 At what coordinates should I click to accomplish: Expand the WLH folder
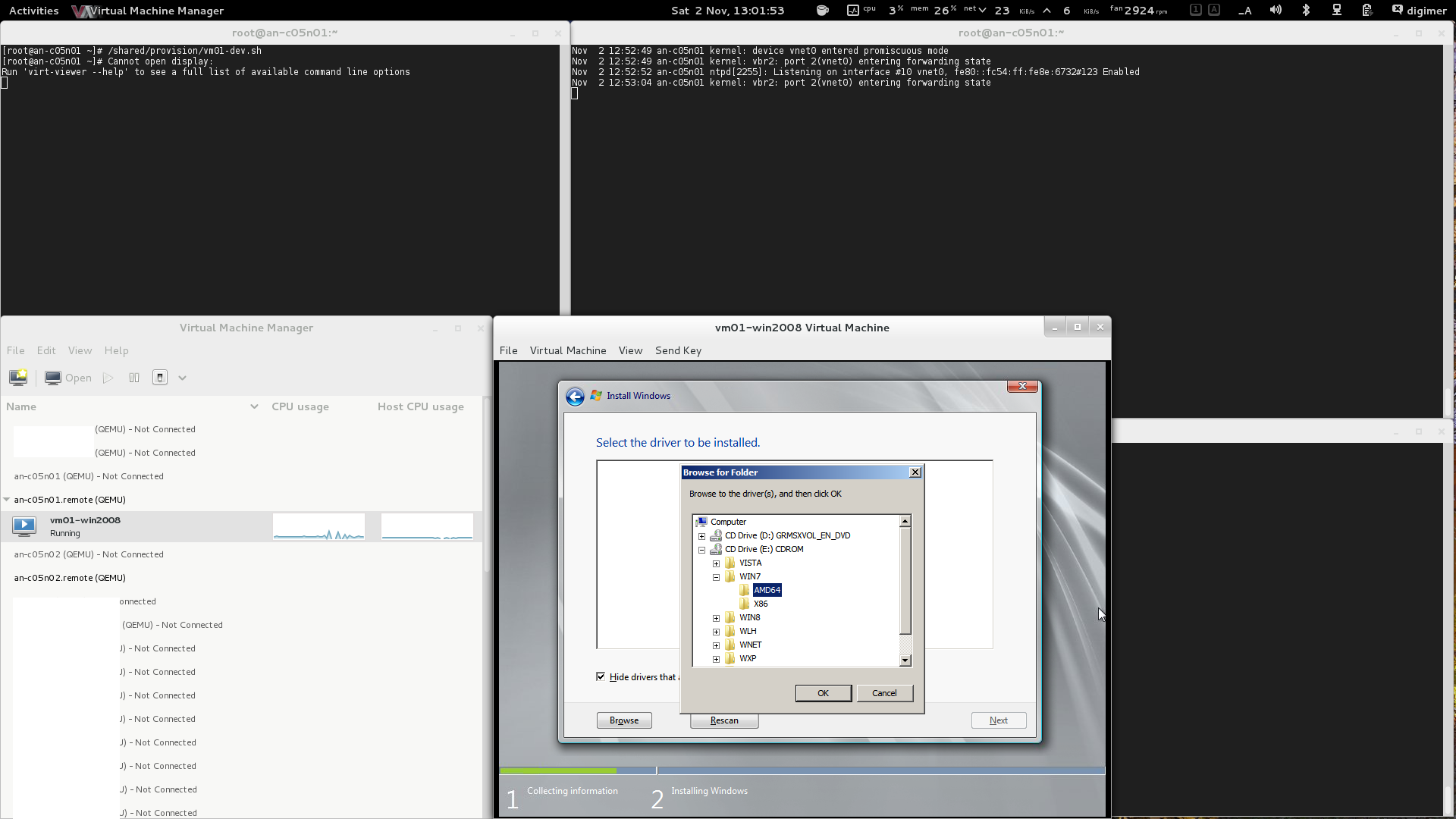[716, 632]
